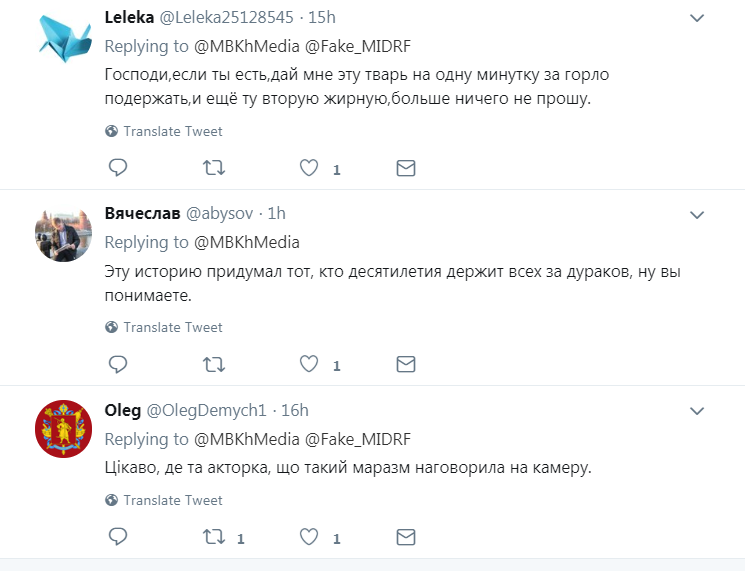Share Вячеслав's tweet by direct message

click(405, 364)
